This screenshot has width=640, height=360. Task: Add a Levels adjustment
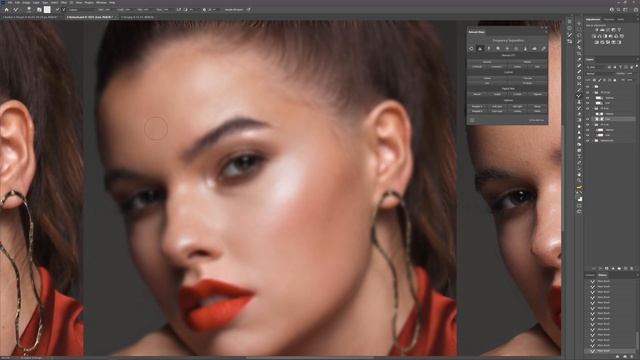602,30
